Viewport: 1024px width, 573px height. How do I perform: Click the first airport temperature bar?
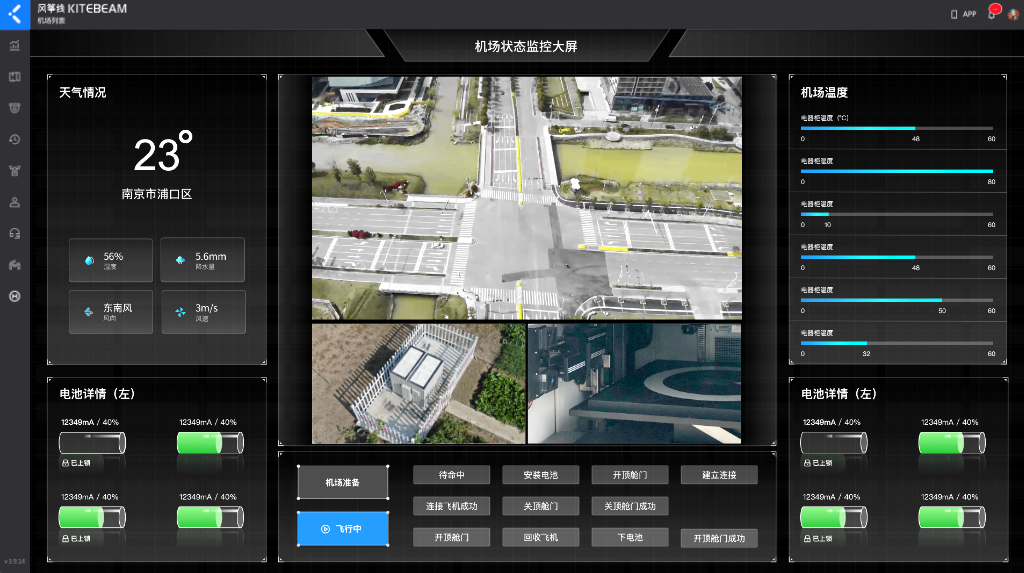pos(897,129)
